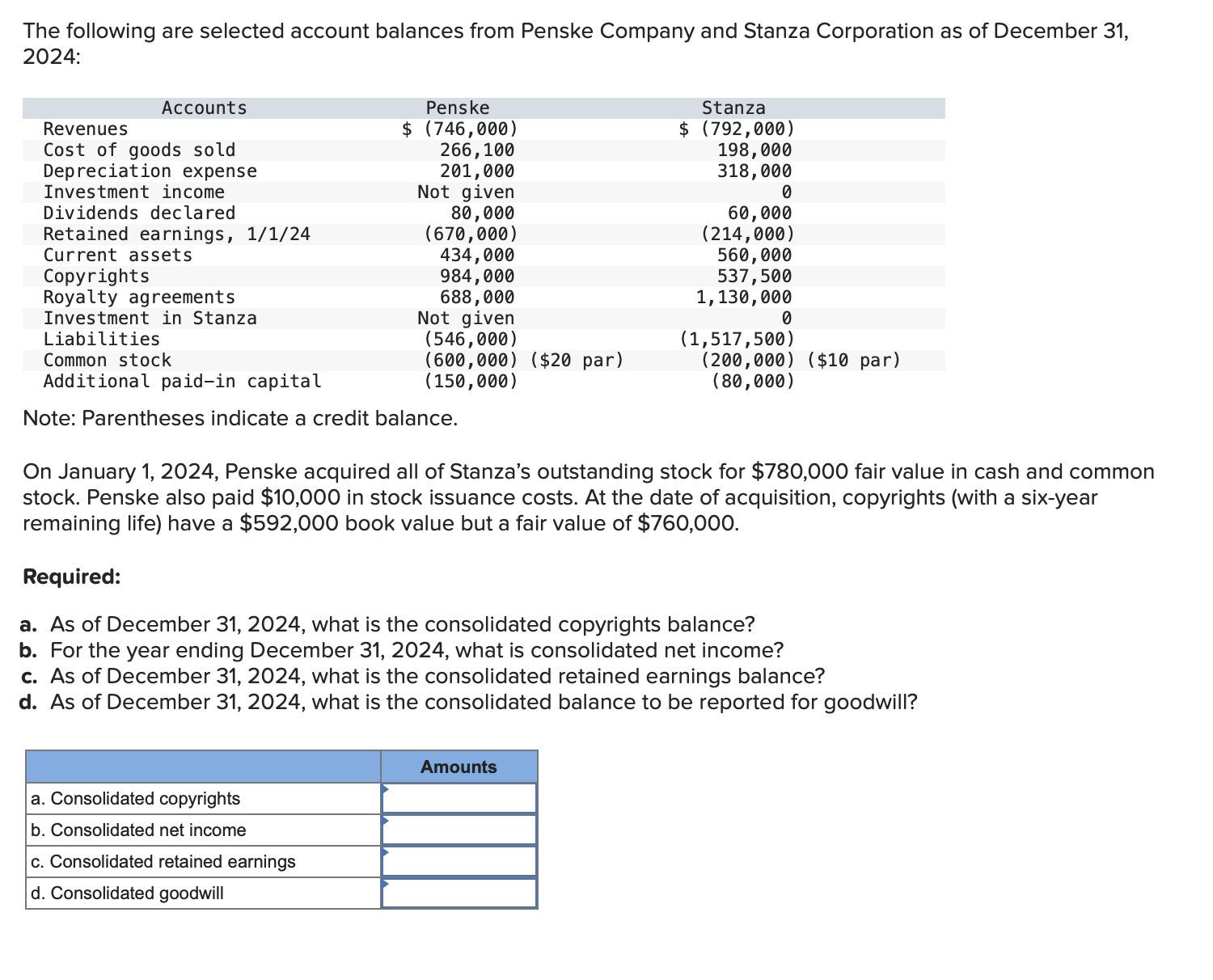This screenshot has width=1213, height=980.
Task: Click the 'Revenues' account row label
Action: click(85, 129)
